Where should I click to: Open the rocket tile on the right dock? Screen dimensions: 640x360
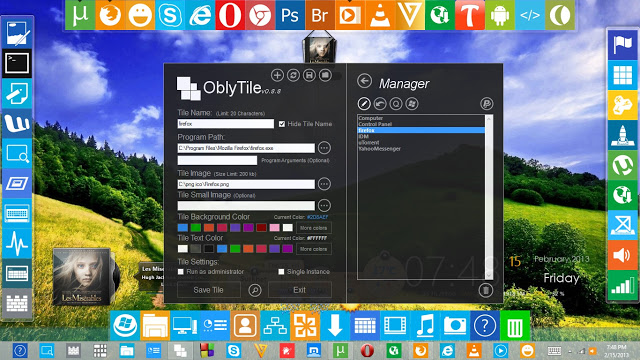click(622, 135)
